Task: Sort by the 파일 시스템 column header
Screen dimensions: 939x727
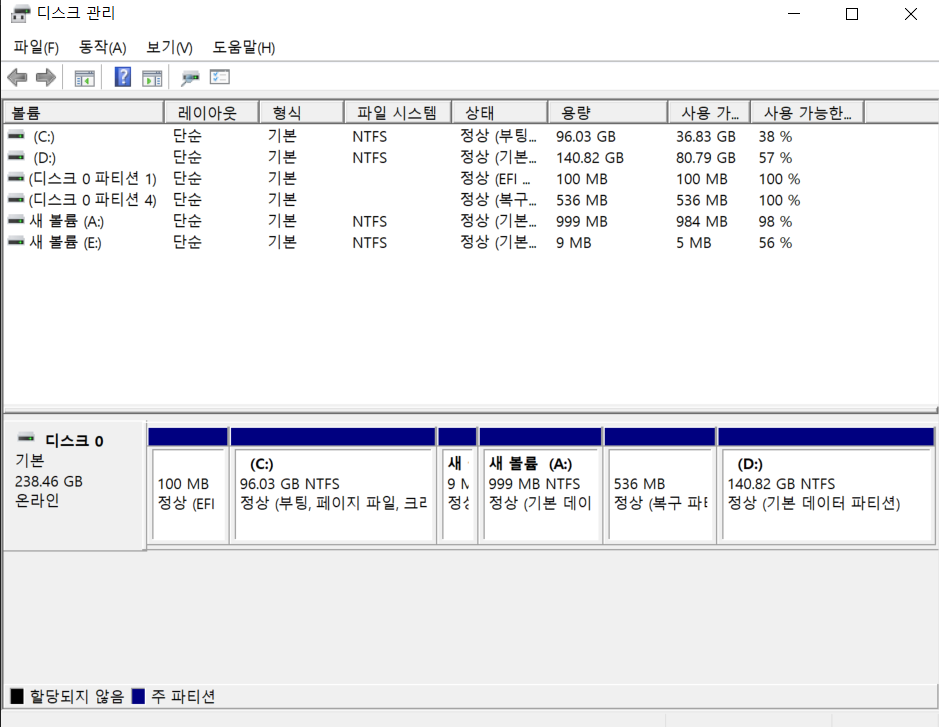Action: 398,112
